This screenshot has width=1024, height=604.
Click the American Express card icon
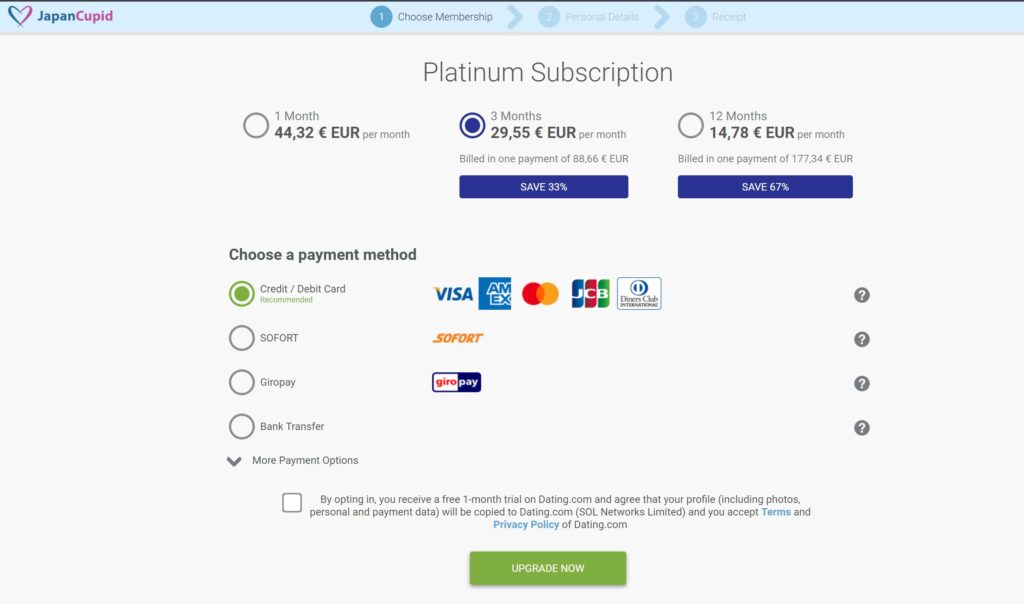pyautogui.click(x=495, y=294)
